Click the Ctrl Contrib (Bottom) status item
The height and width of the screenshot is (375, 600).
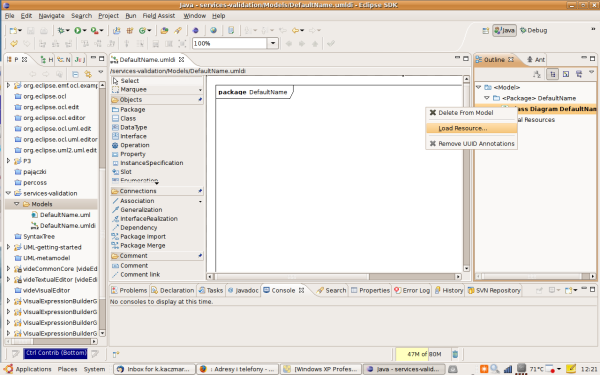point(55,353)
